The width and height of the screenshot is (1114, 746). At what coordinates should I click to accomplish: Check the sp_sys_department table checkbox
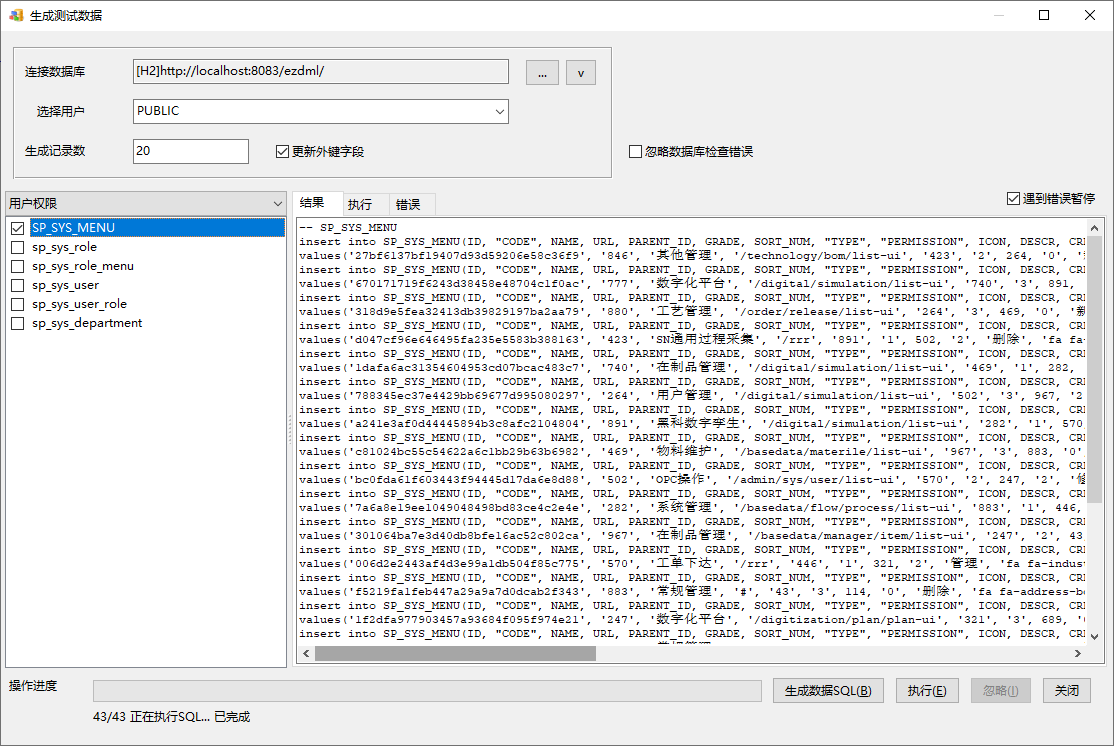[x=18, y=323]
